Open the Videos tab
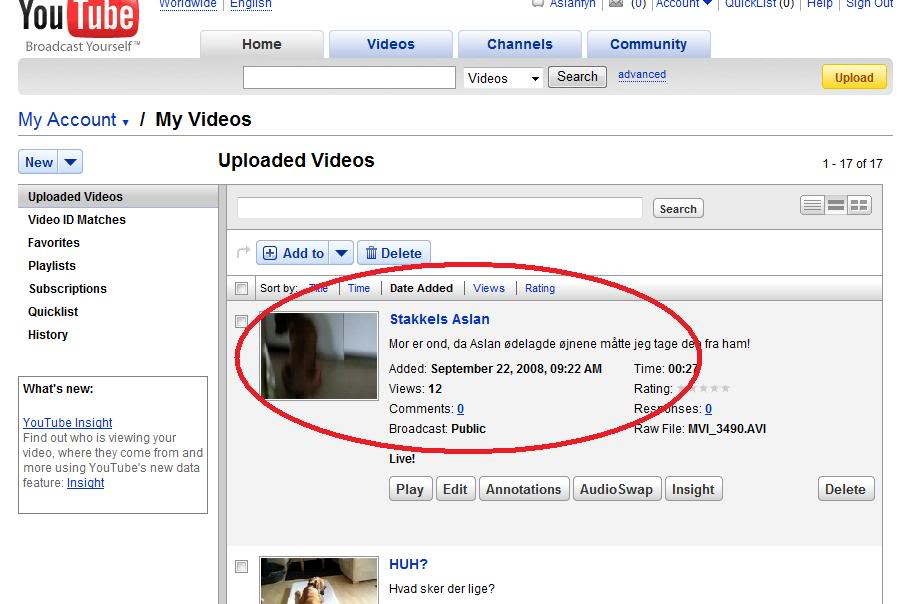 click(391, 44)
